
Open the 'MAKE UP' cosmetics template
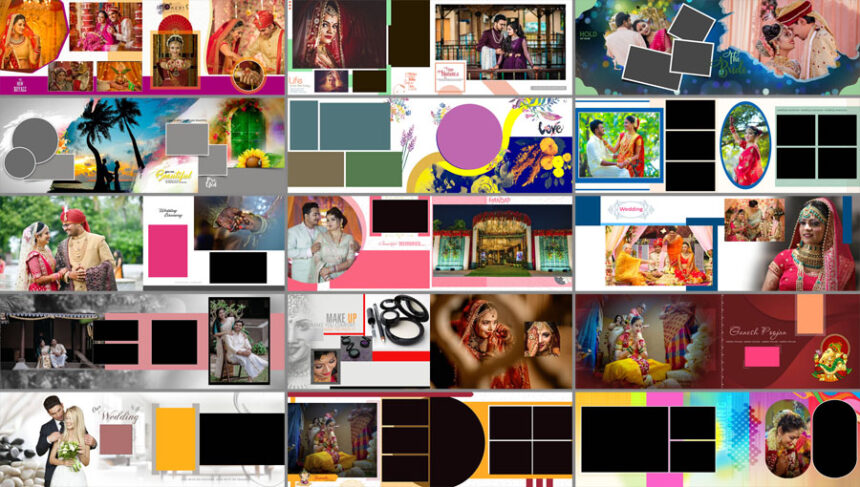[x=430, y=341]
